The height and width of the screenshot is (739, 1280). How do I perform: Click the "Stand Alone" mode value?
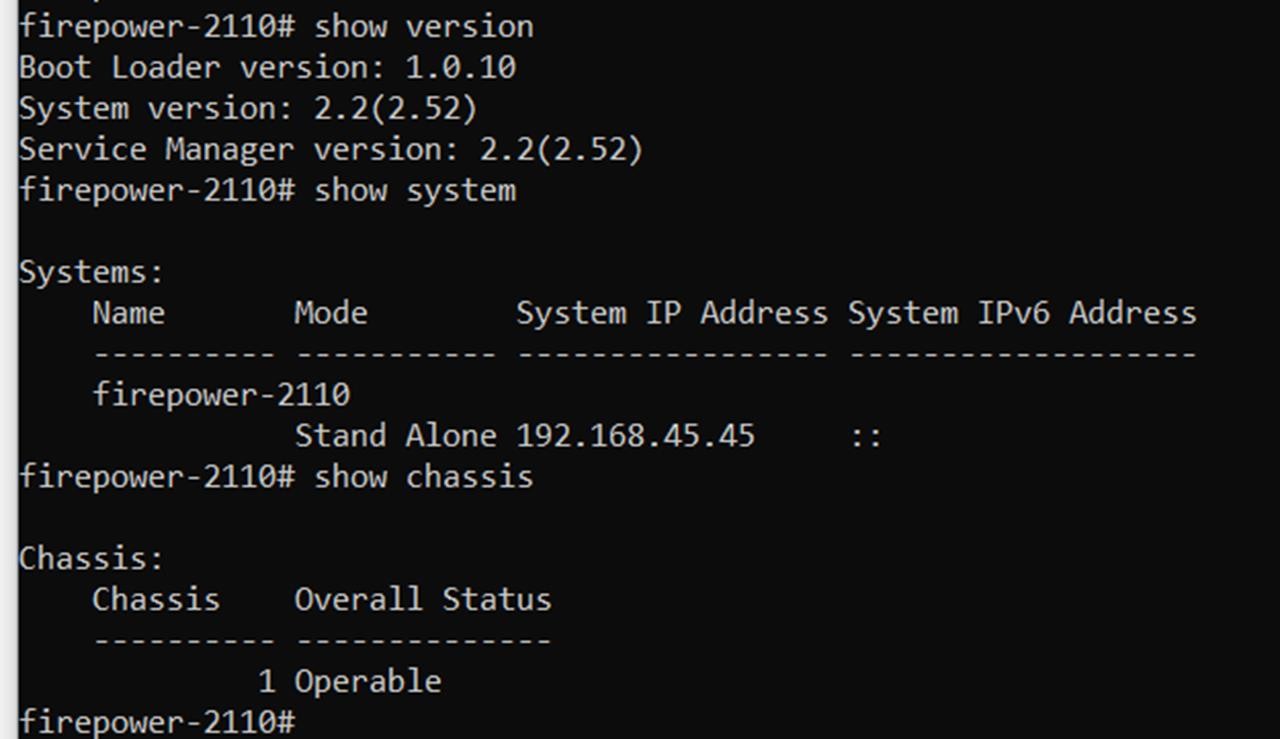tap(394, 436)
